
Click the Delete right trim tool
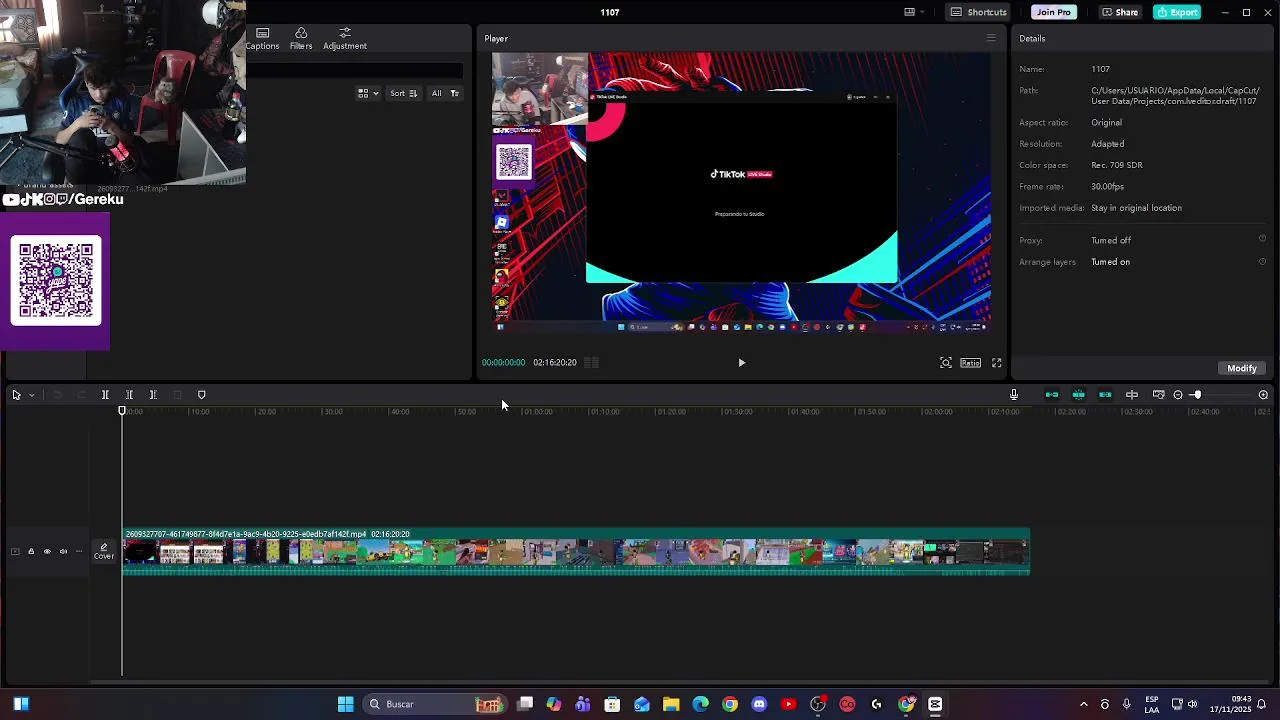point(153,395)
